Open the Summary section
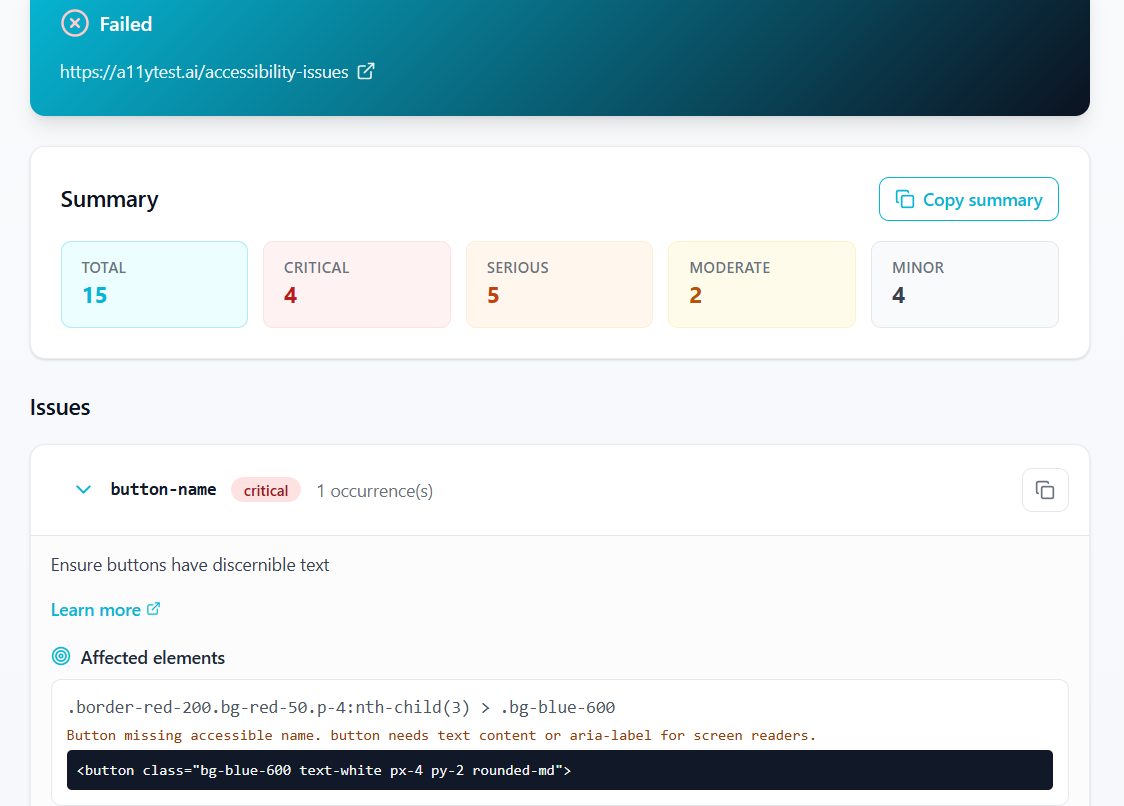 pos(110,199)
